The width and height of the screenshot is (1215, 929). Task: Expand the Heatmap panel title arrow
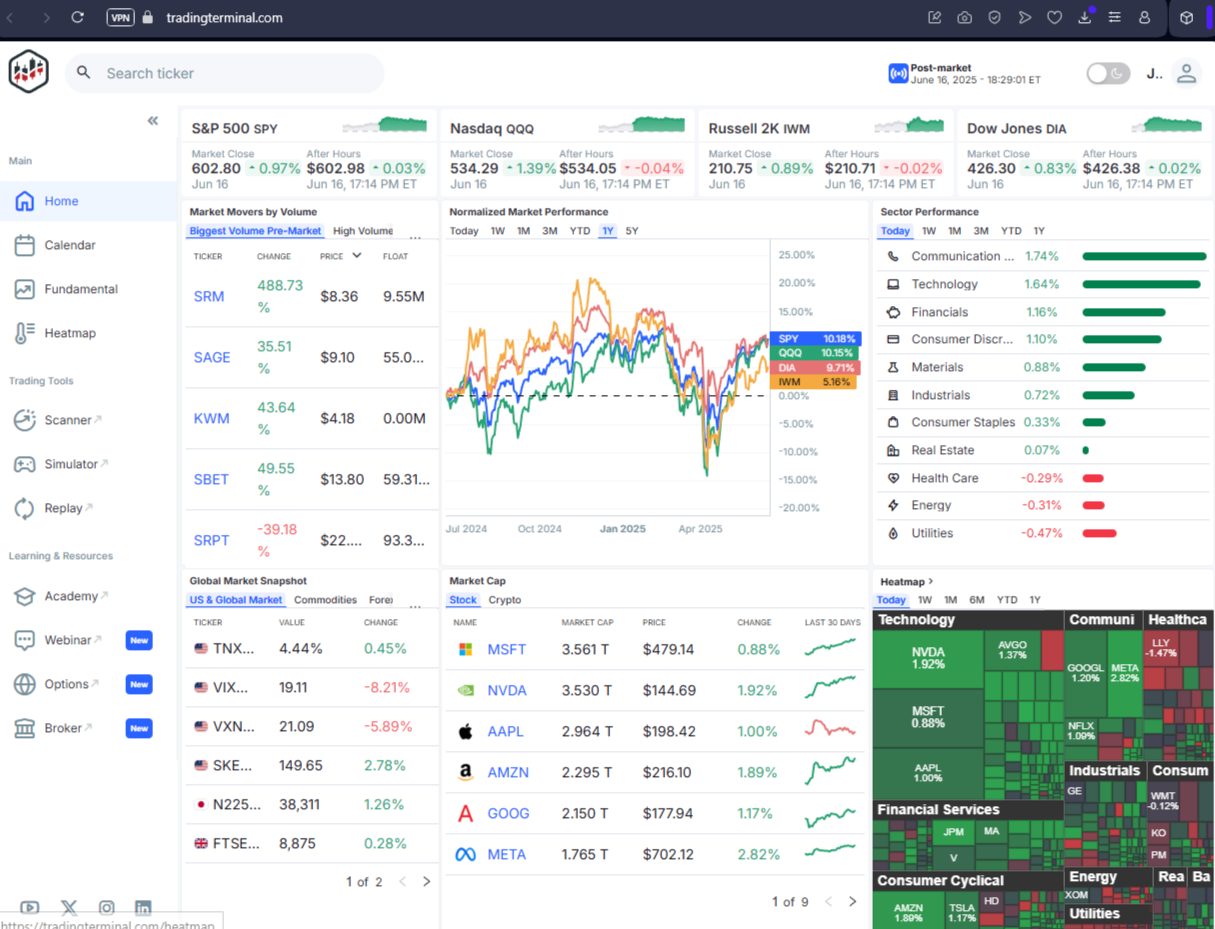(x=930, y=581)
